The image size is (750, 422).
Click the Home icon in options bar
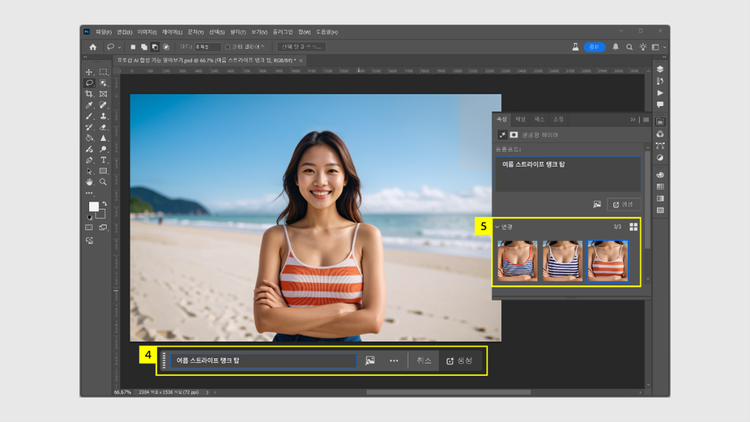click(x=93, y=47)
